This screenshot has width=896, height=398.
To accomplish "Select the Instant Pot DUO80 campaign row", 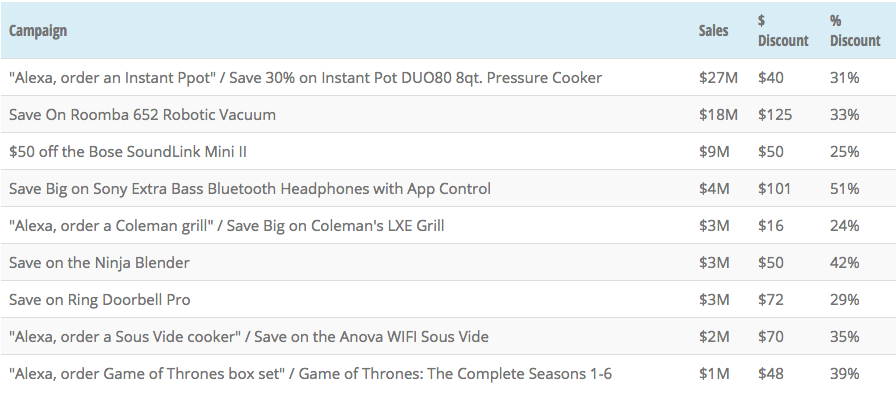I will click(x=448, y=77).
